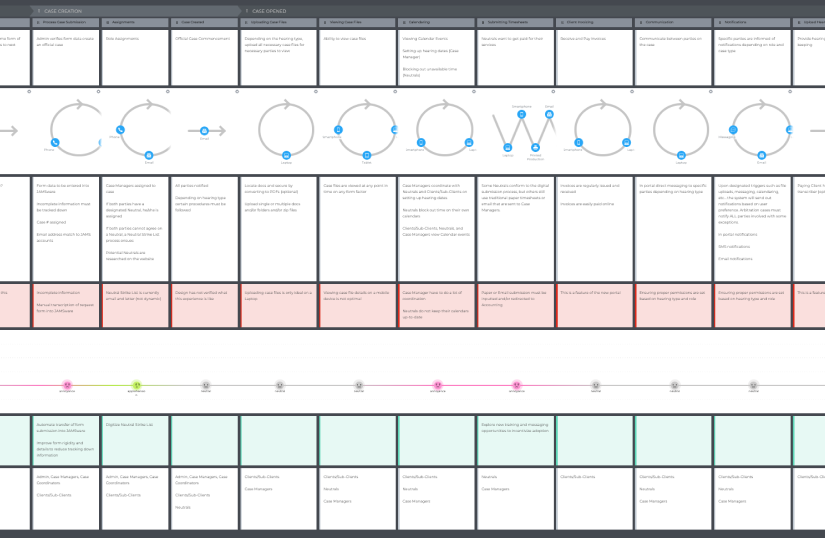The image size is (825, 538).
Task: Click the printed timesheets icon in Submitting Timesheets
Action: coord(536,148)
